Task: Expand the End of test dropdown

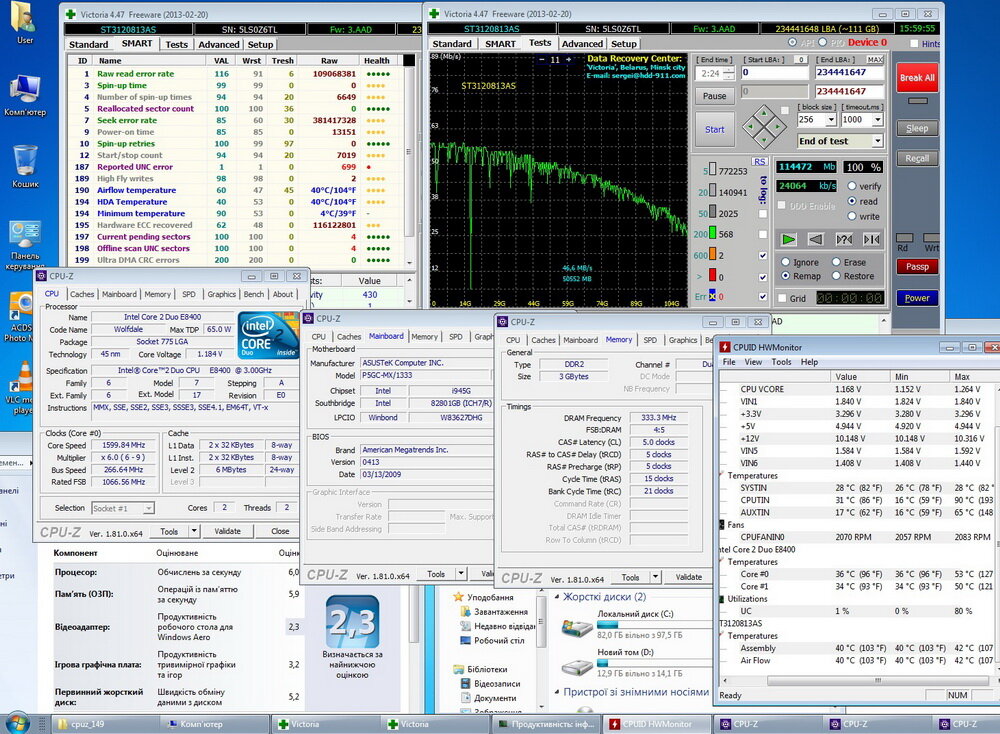Action: [876, 141]
